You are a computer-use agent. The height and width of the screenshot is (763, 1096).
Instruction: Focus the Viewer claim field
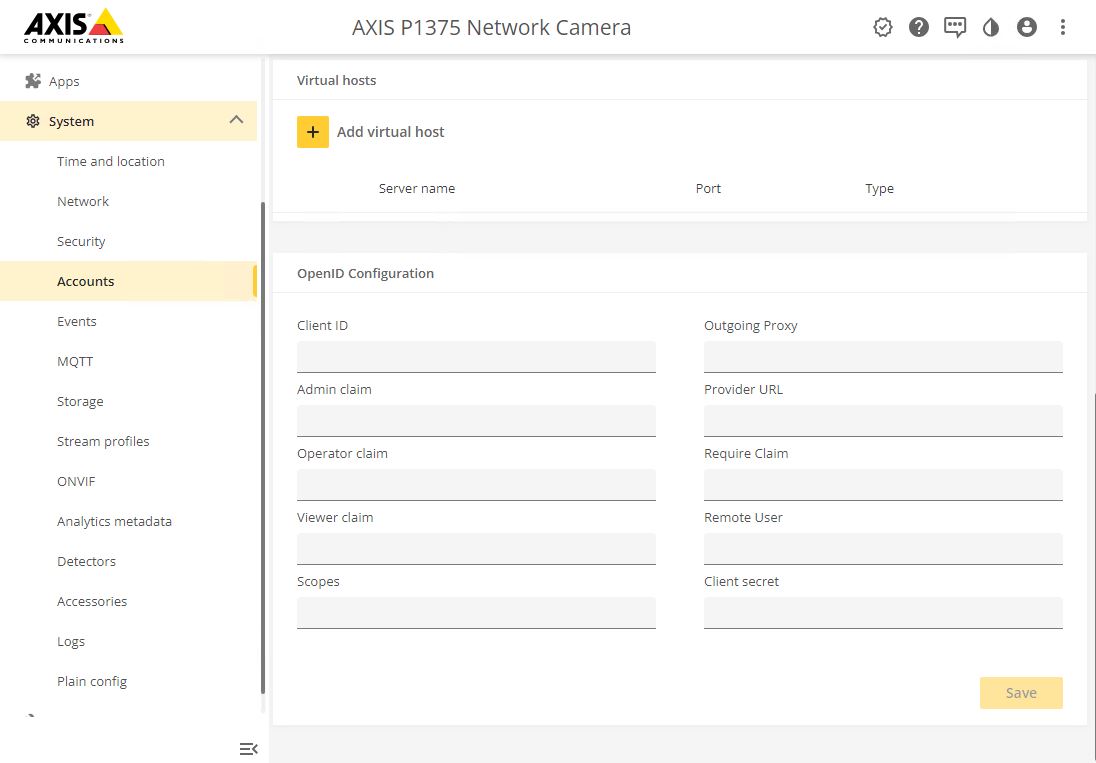476,549
